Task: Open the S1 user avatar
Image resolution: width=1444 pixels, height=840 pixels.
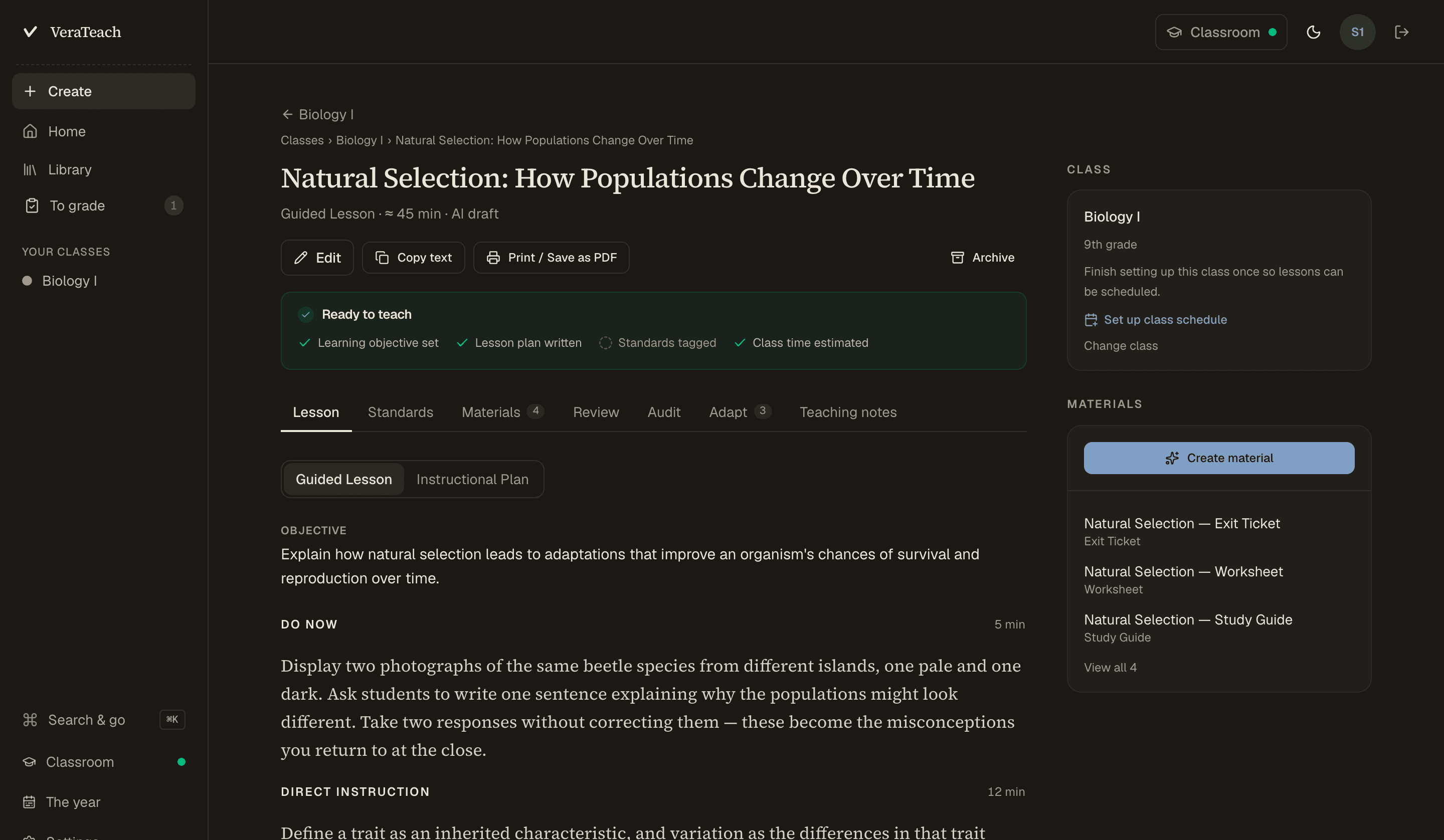Action: point(1357,32)
